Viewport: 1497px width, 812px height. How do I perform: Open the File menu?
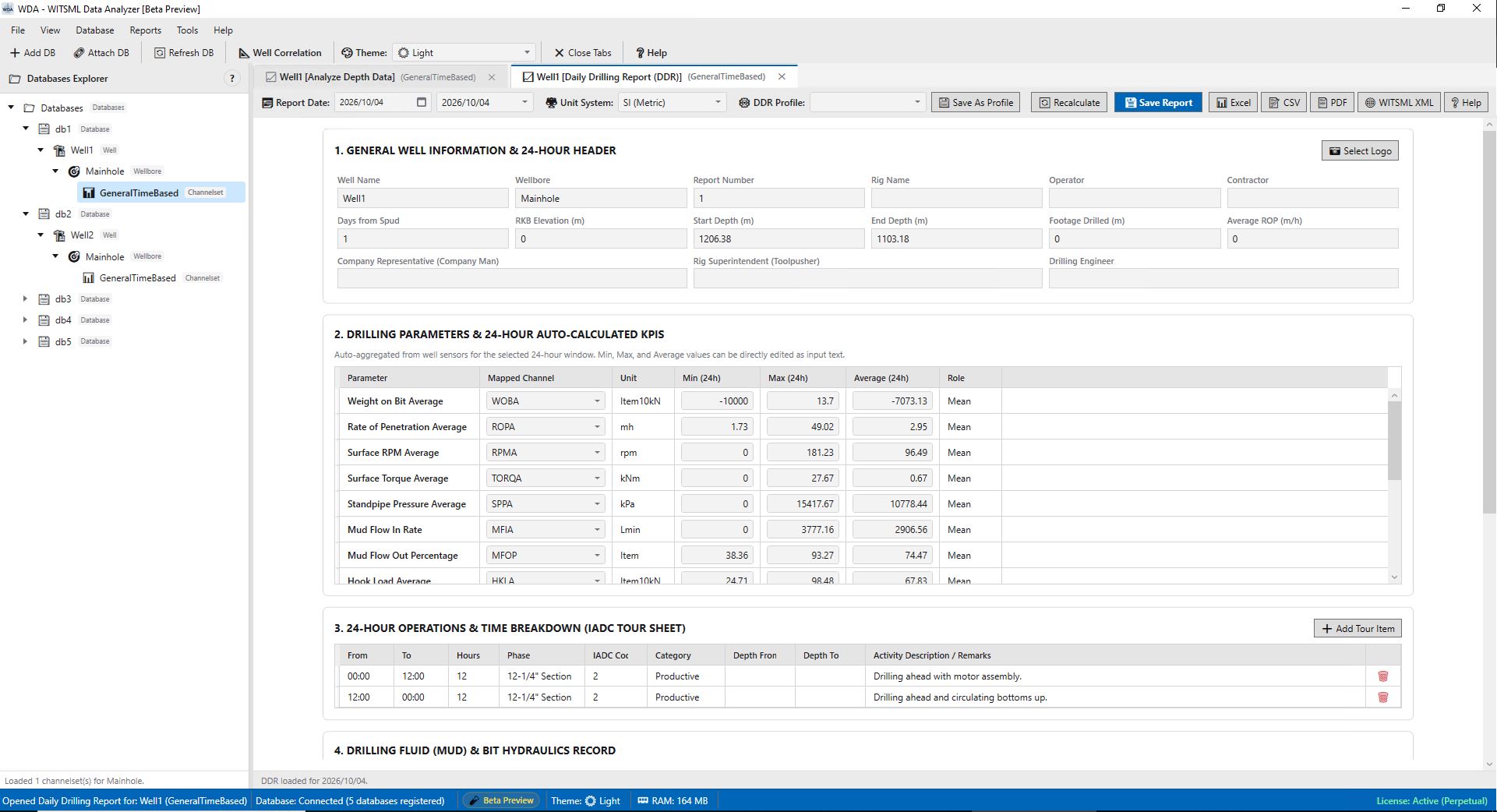(18, 30)
